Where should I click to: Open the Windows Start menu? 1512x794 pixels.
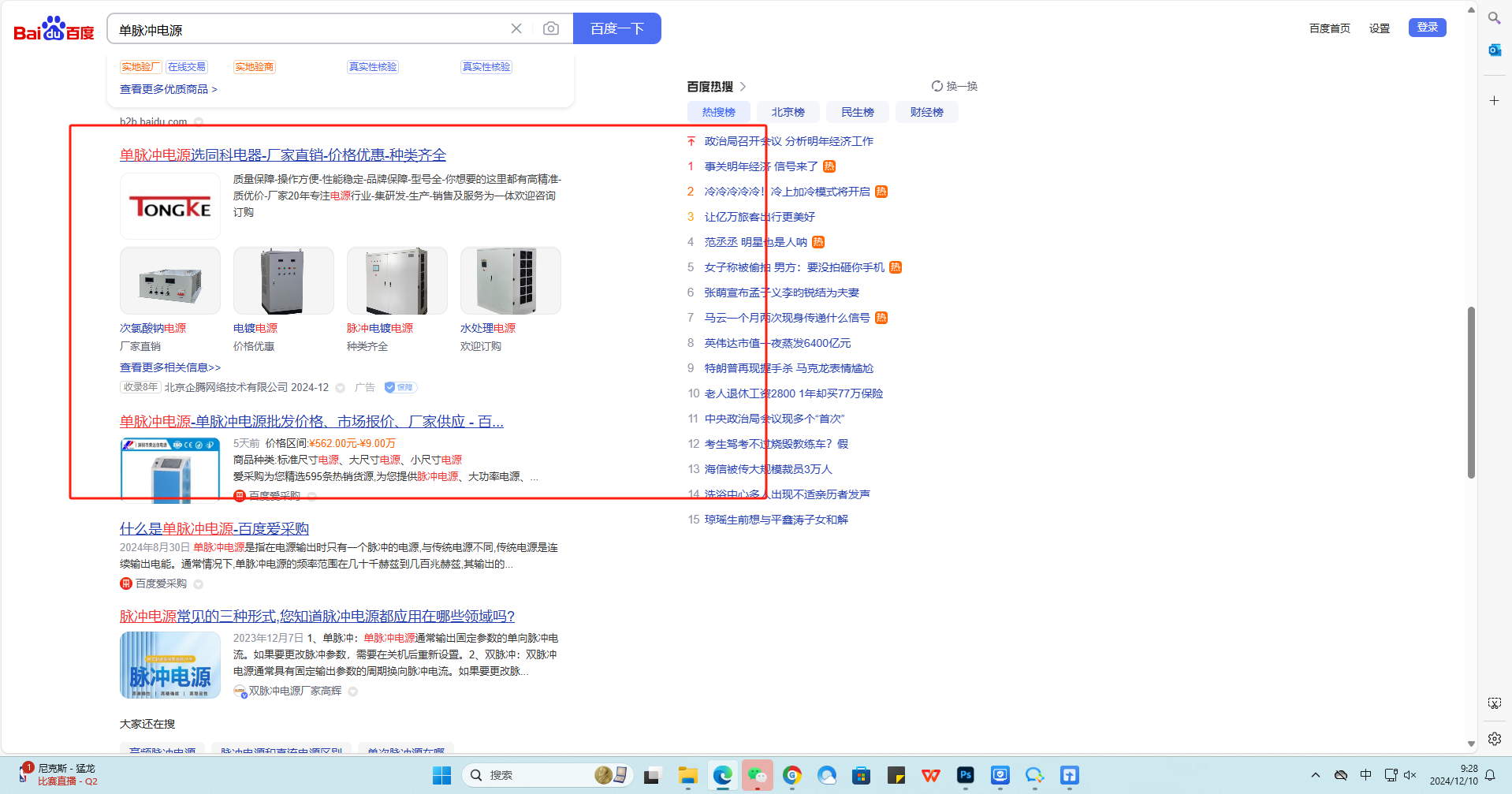pyautogui.click(x=441, y=776)
